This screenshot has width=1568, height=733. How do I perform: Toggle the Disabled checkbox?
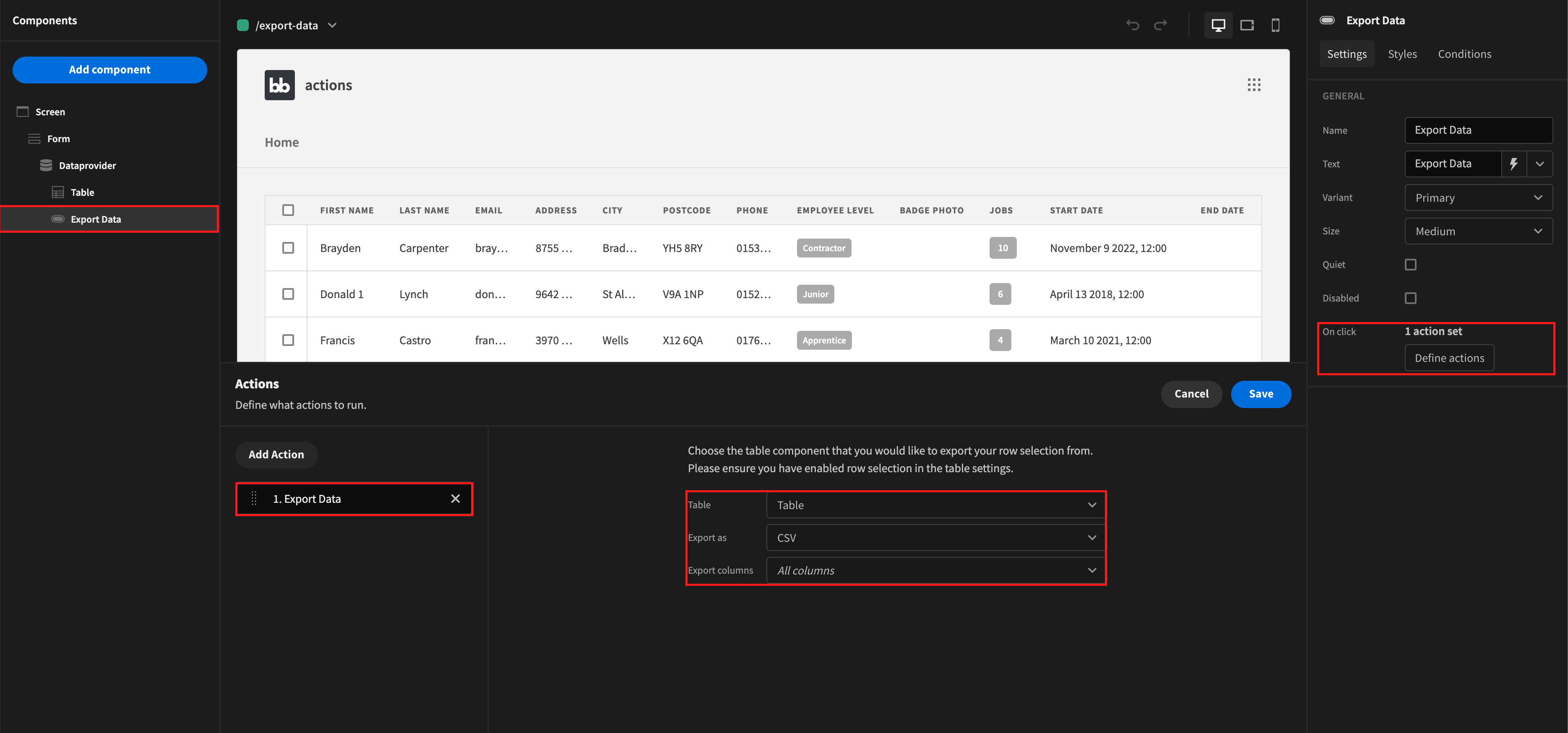tap(1410, 298)
